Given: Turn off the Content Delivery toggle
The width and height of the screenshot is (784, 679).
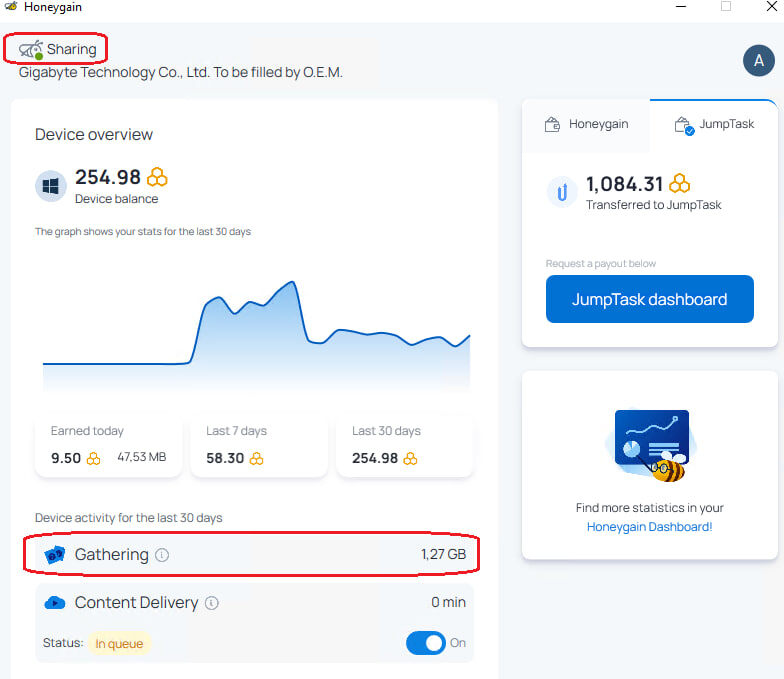Looking at the screenshot, I should tap(426, 643).
